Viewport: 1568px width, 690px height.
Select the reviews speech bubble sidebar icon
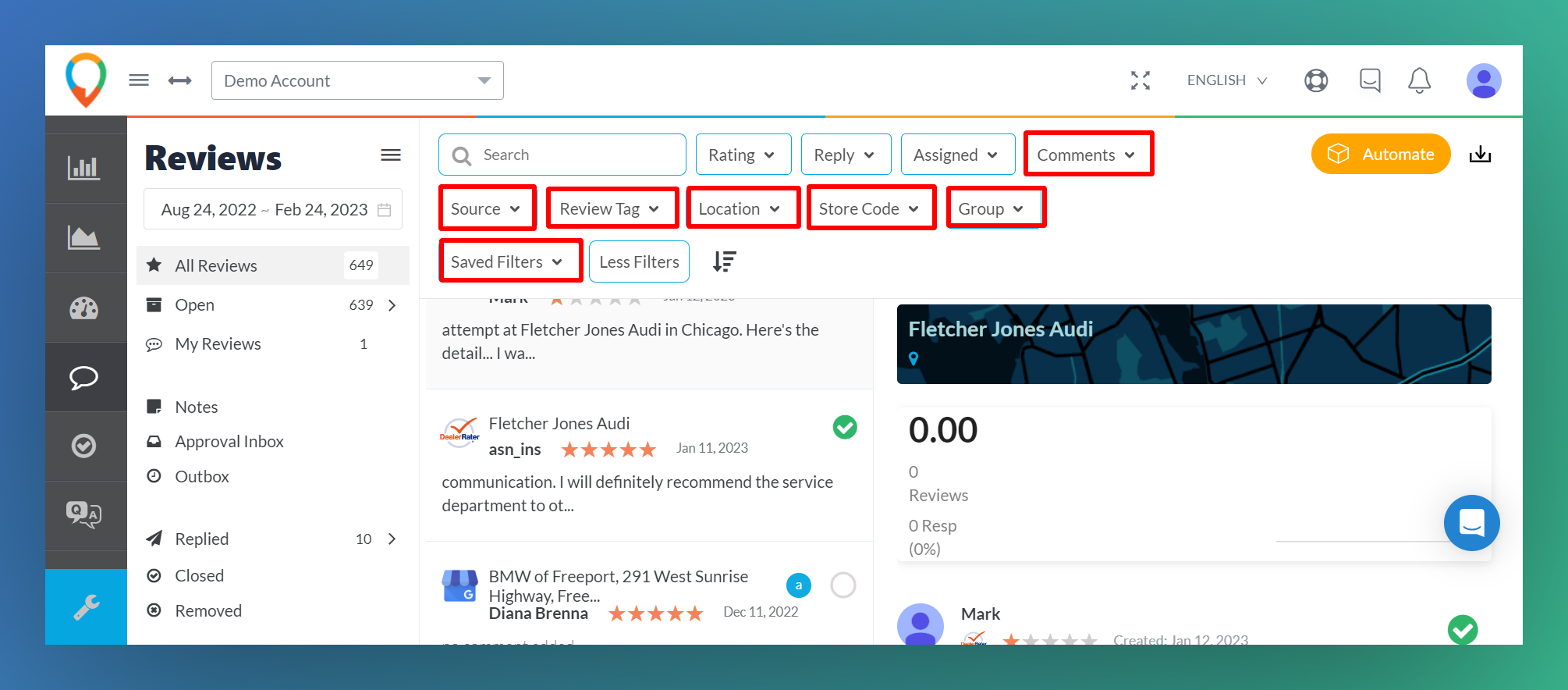(84, 377)
